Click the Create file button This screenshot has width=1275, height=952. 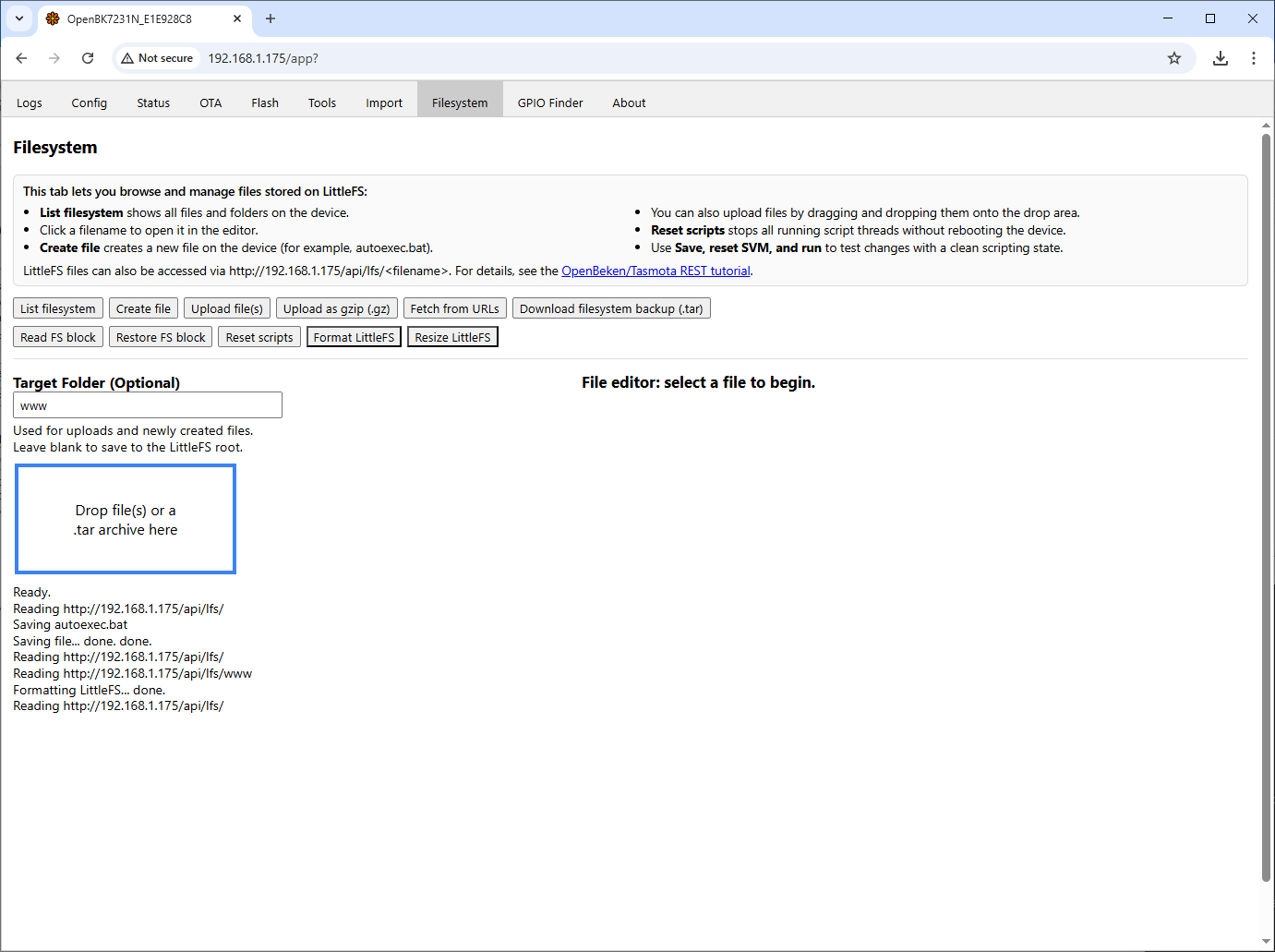143,308
